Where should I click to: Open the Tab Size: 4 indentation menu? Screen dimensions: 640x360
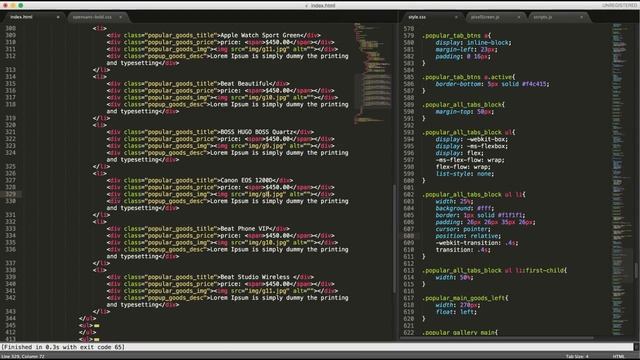[577, 356]
